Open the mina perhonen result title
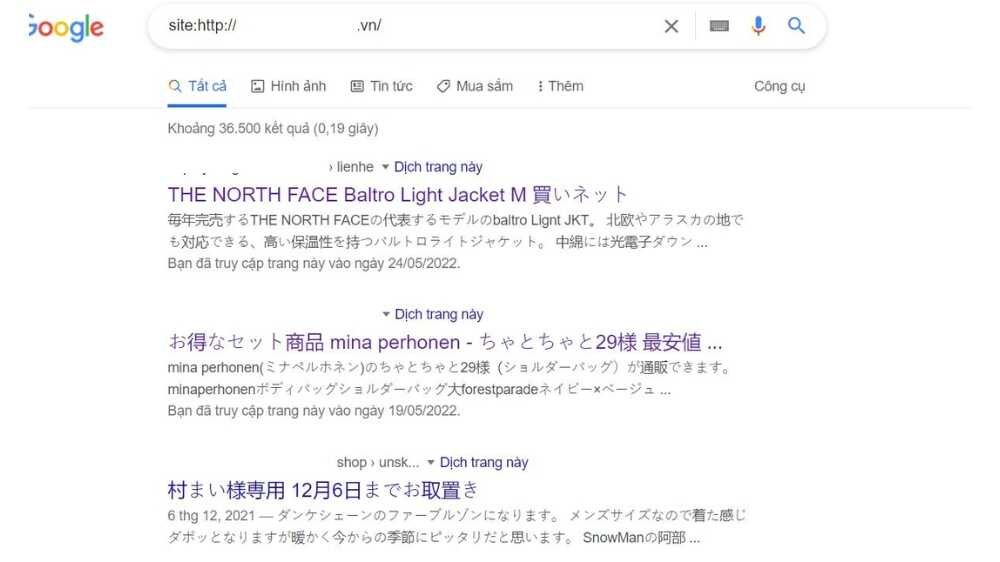This screenshot has width=1000, height=562. (445, 343)
